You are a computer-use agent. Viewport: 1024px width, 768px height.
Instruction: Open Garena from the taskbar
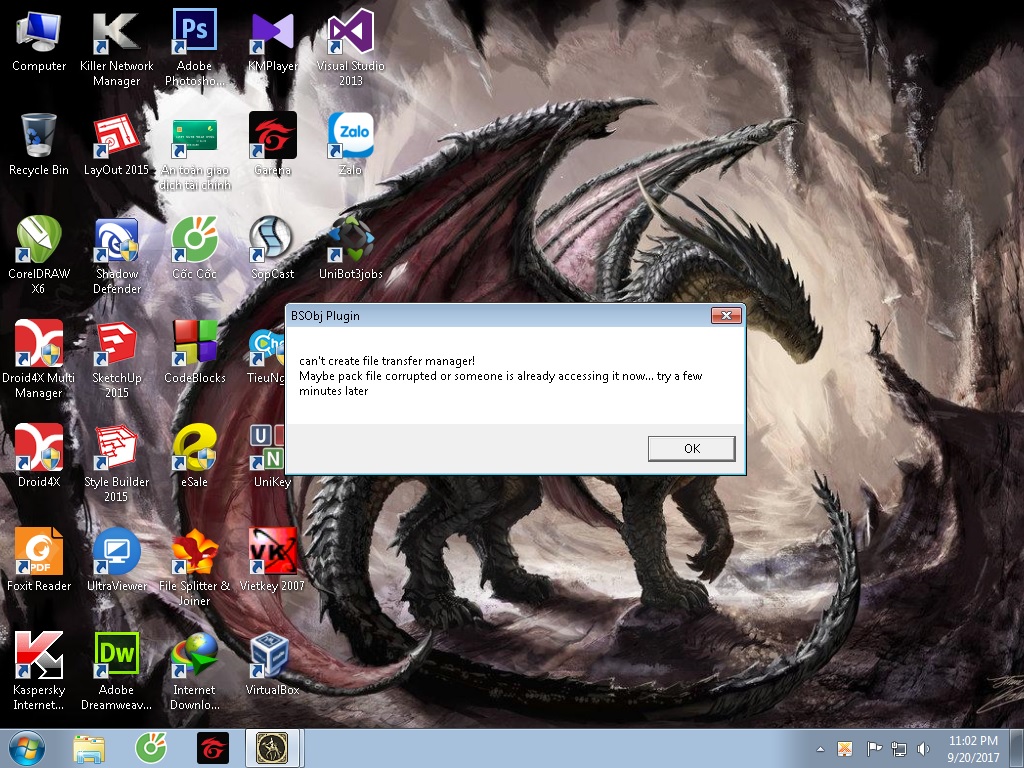click(x=213, y=748)
